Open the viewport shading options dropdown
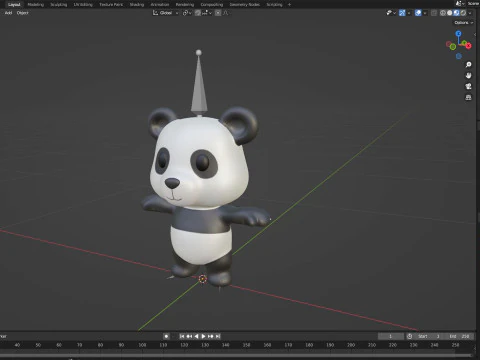Screen dimensions: 480x360 tap(470, 13)
